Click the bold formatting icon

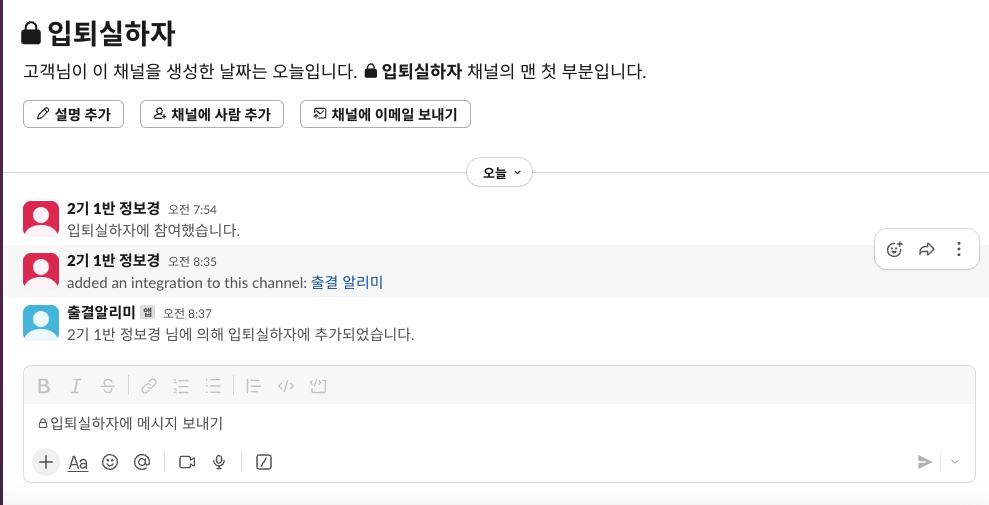[x=44, y=386]
